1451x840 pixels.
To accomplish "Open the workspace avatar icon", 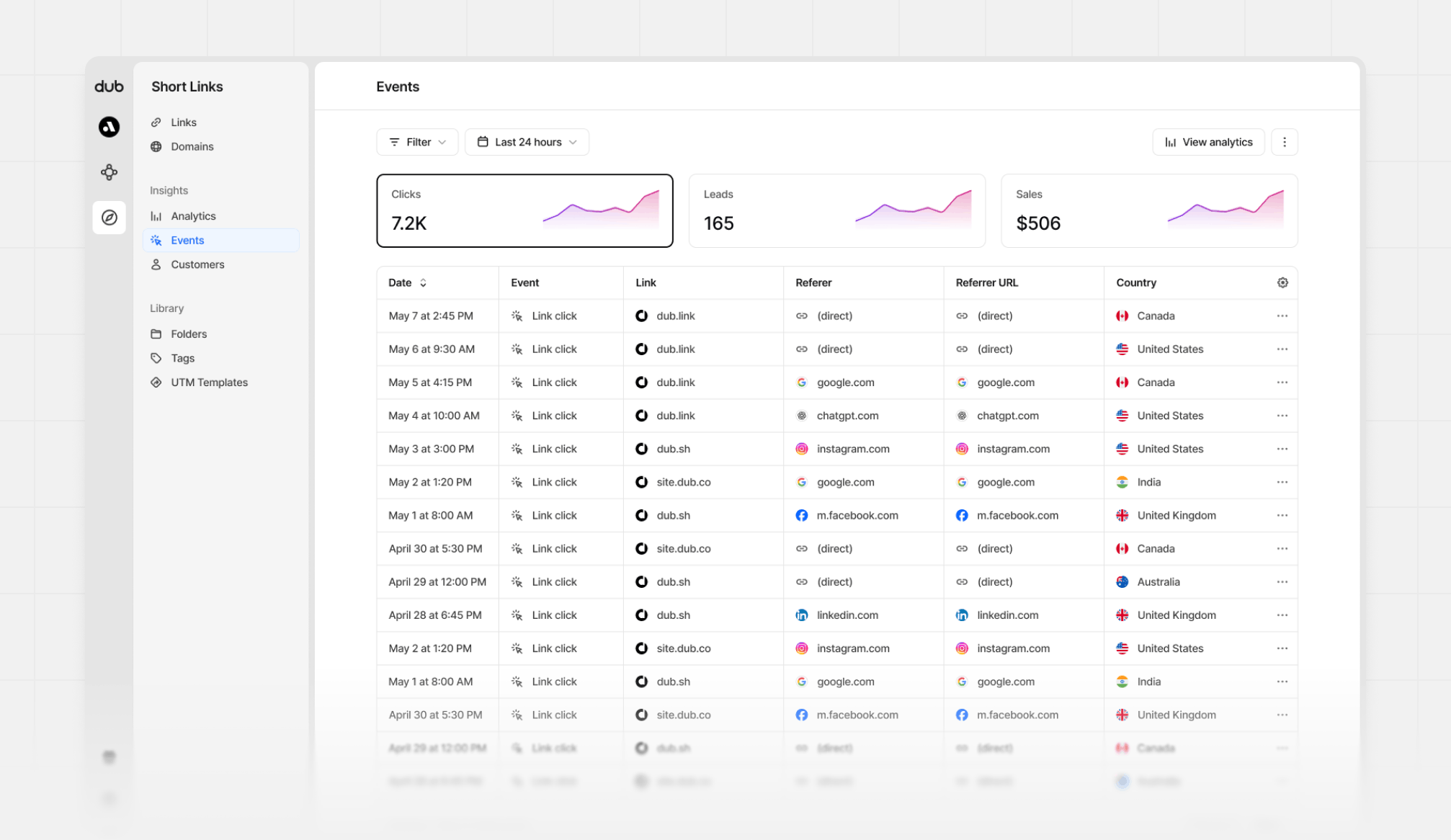I will (109, 127).
